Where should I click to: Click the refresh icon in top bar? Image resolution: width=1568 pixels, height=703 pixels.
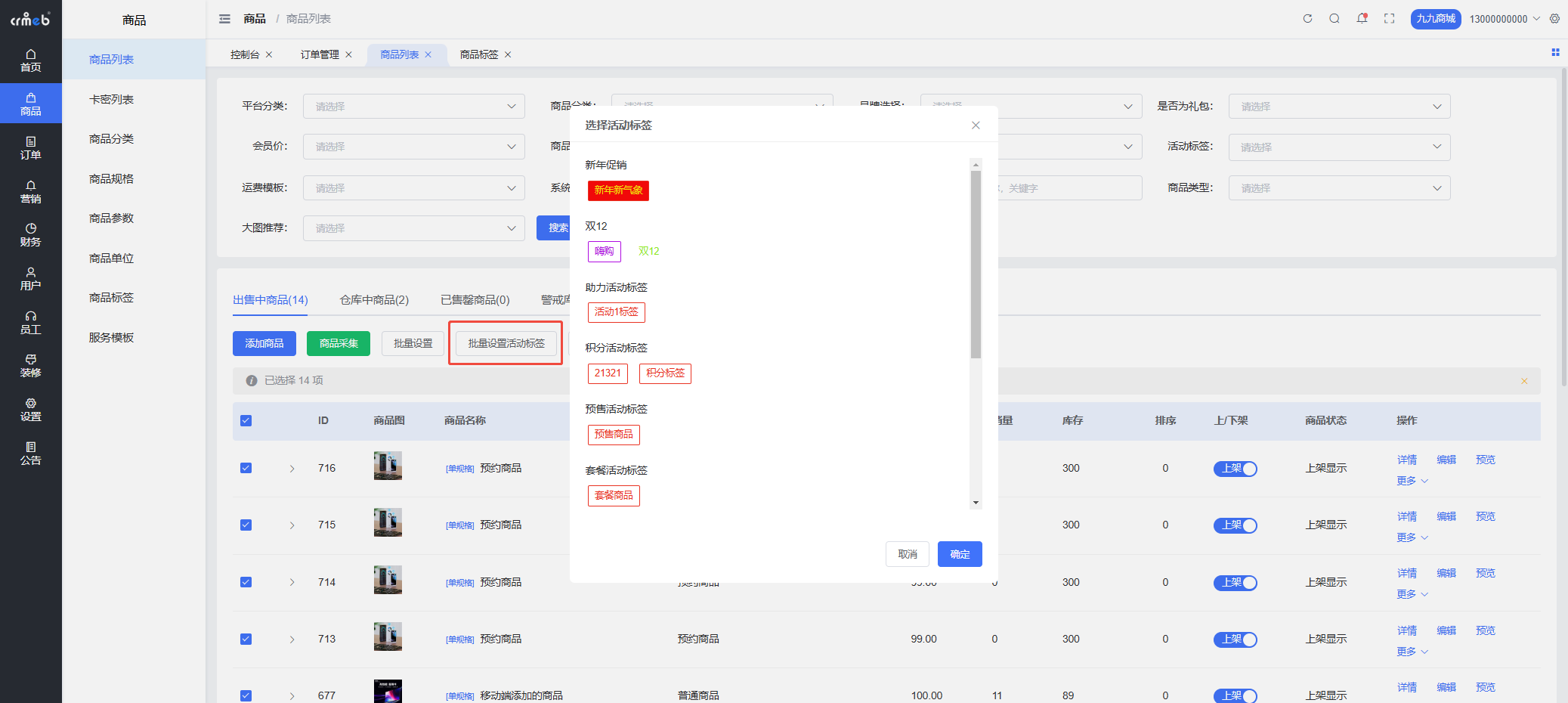coord(1307,19)
